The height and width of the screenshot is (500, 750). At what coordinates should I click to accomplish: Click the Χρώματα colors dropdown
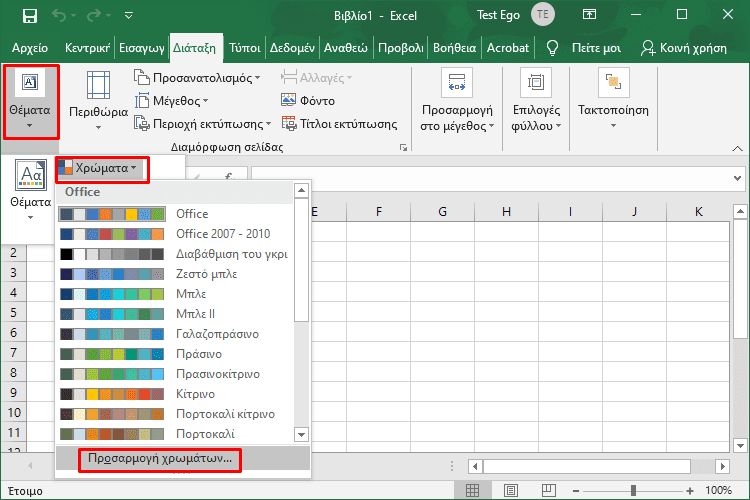point(101,168)
